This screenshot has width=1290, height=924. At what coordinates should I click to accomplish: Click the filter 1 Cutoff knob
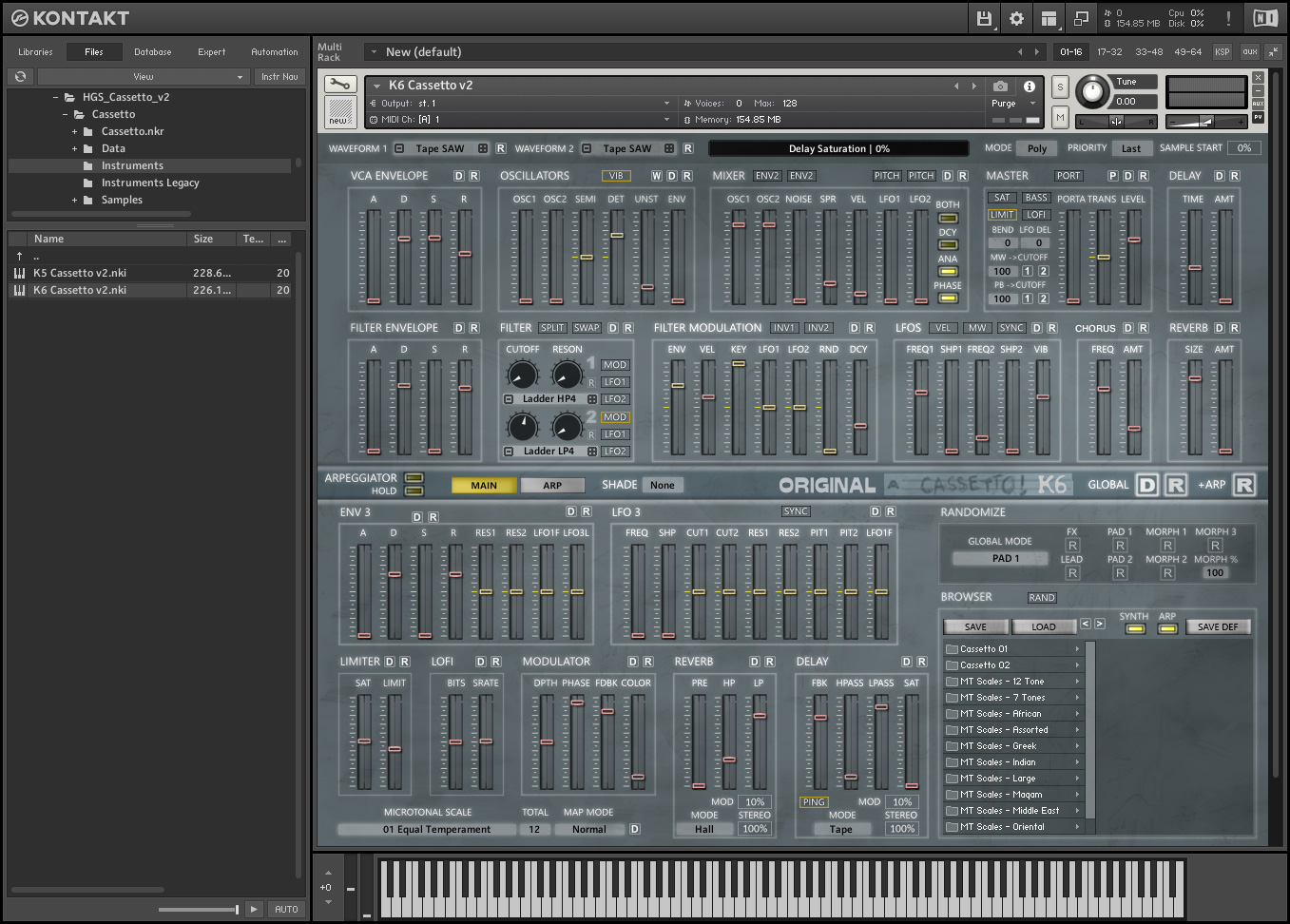[522, 375]
